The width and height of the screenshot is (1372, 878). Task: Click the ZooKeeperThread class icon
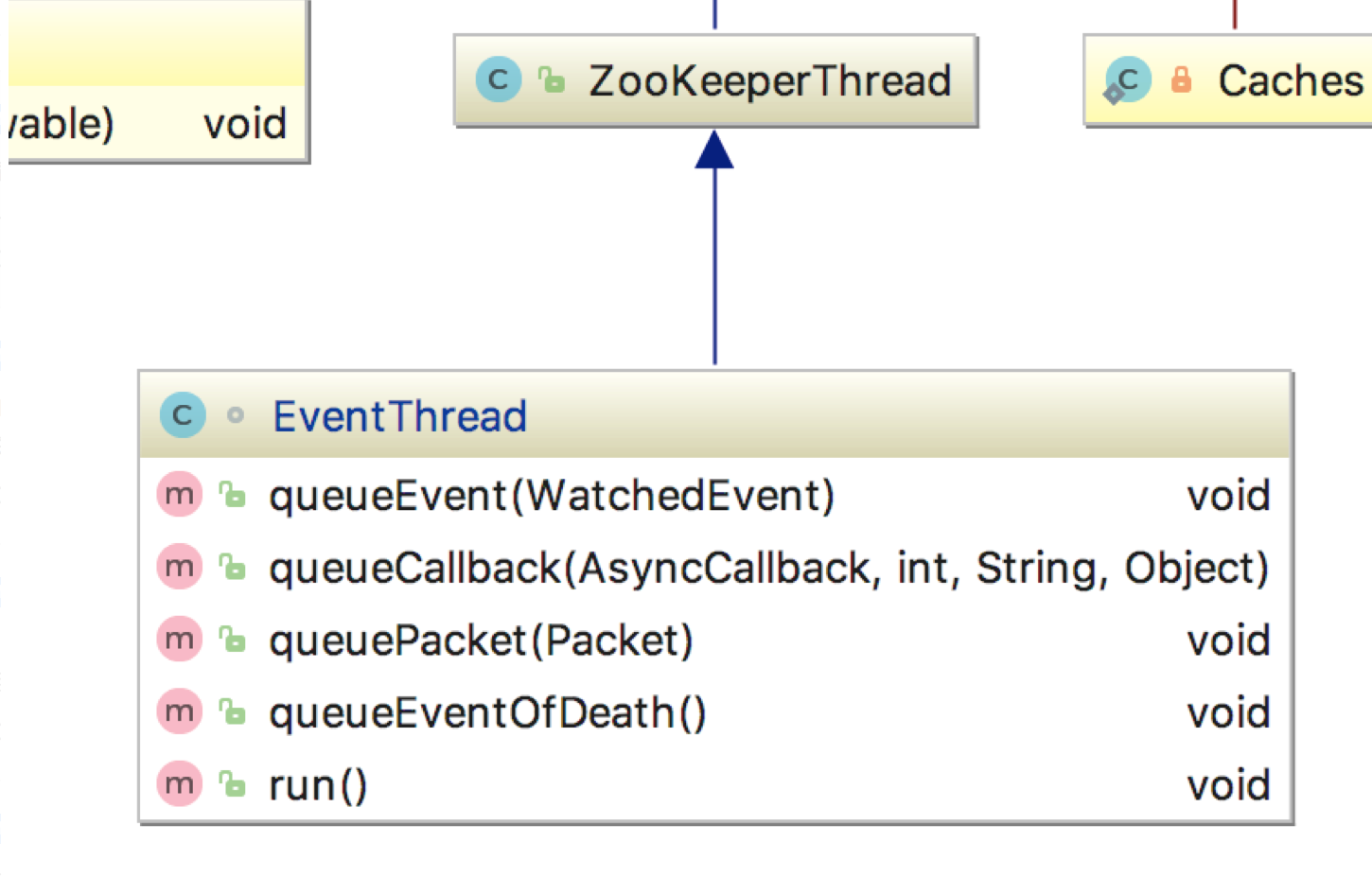tap(499, 80)
